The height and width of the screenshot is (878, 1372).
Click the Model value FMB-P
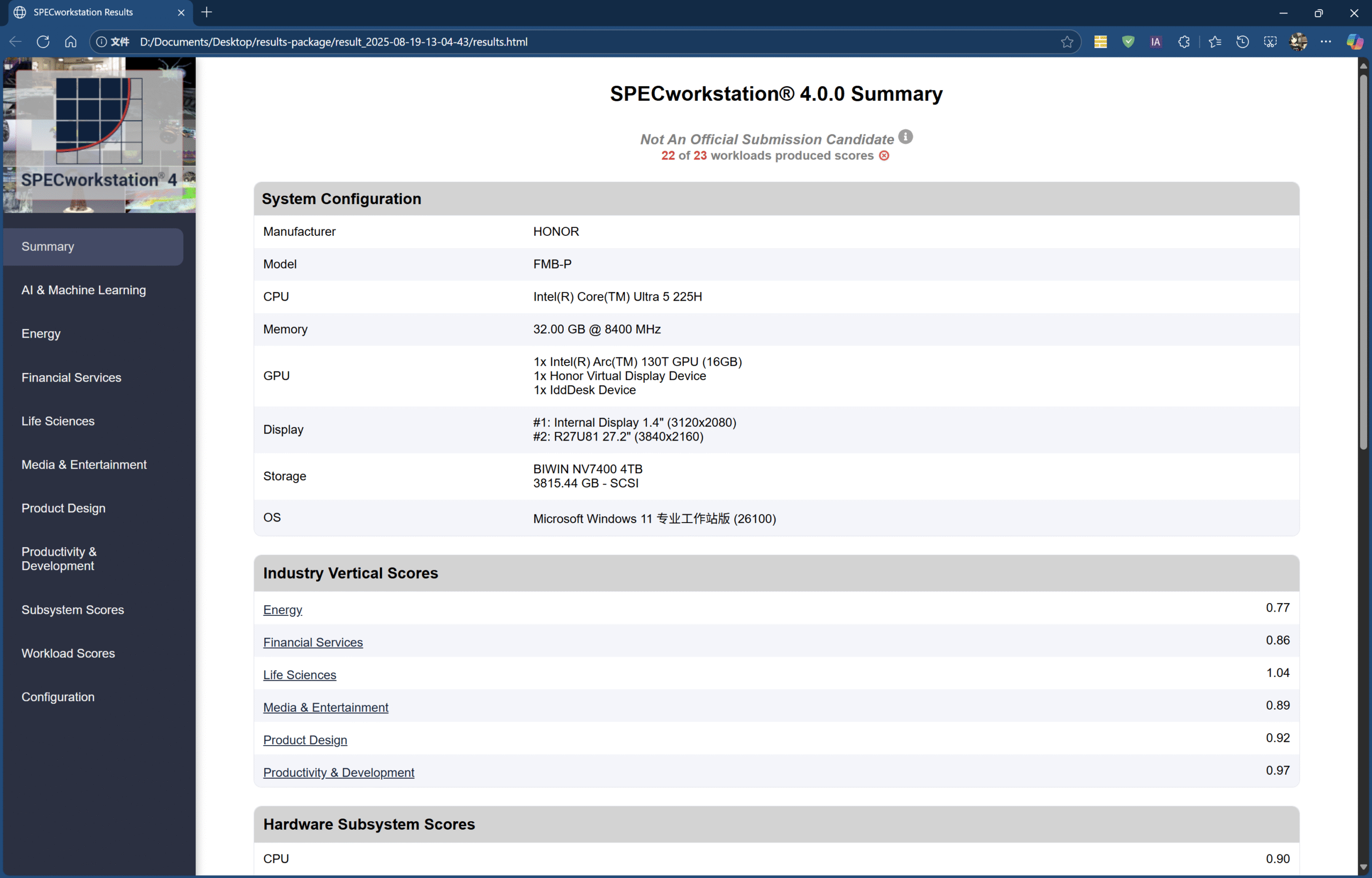553,264
